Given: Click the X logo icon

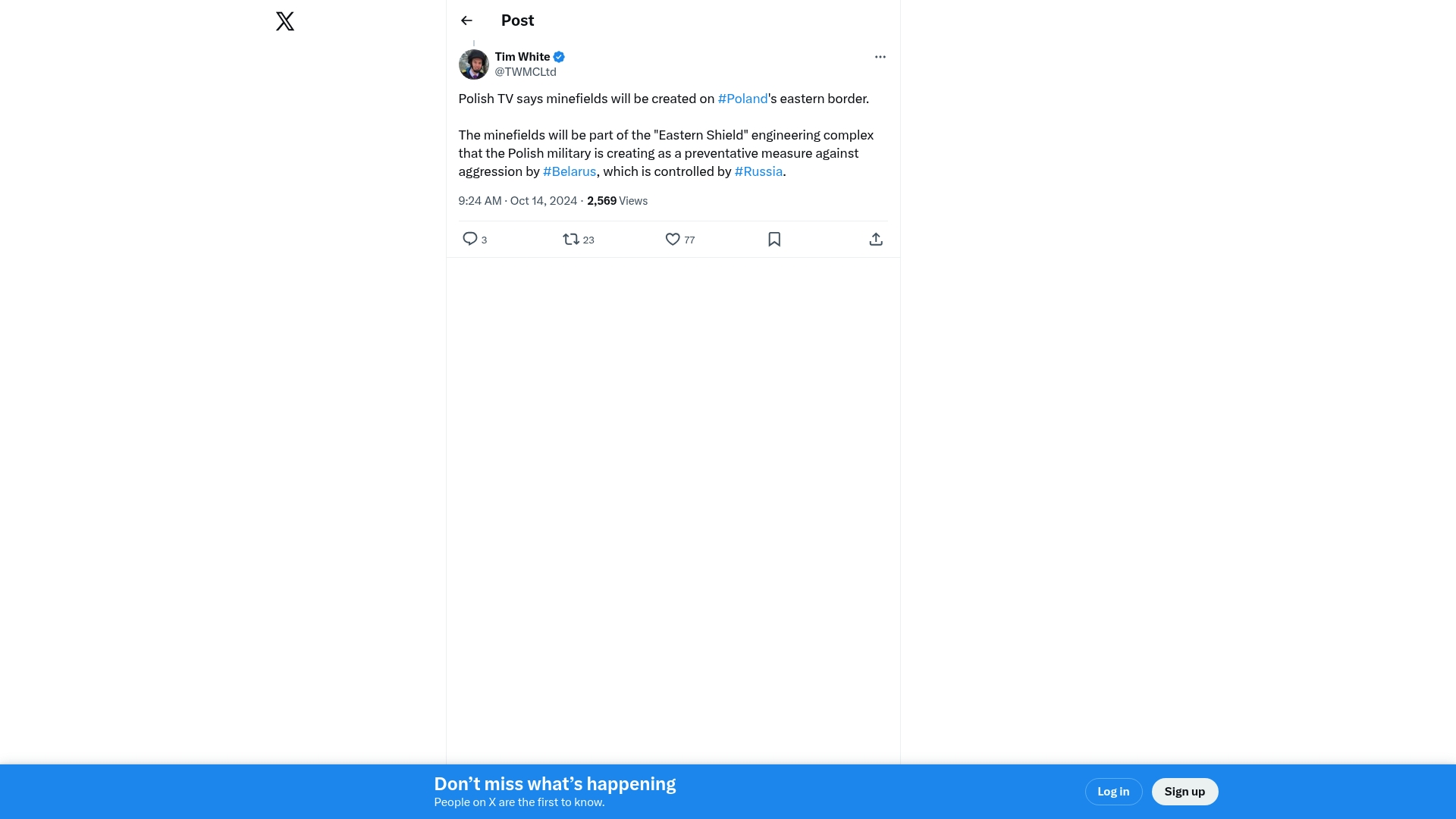Looking at the screenshot, I should [285, 21].
